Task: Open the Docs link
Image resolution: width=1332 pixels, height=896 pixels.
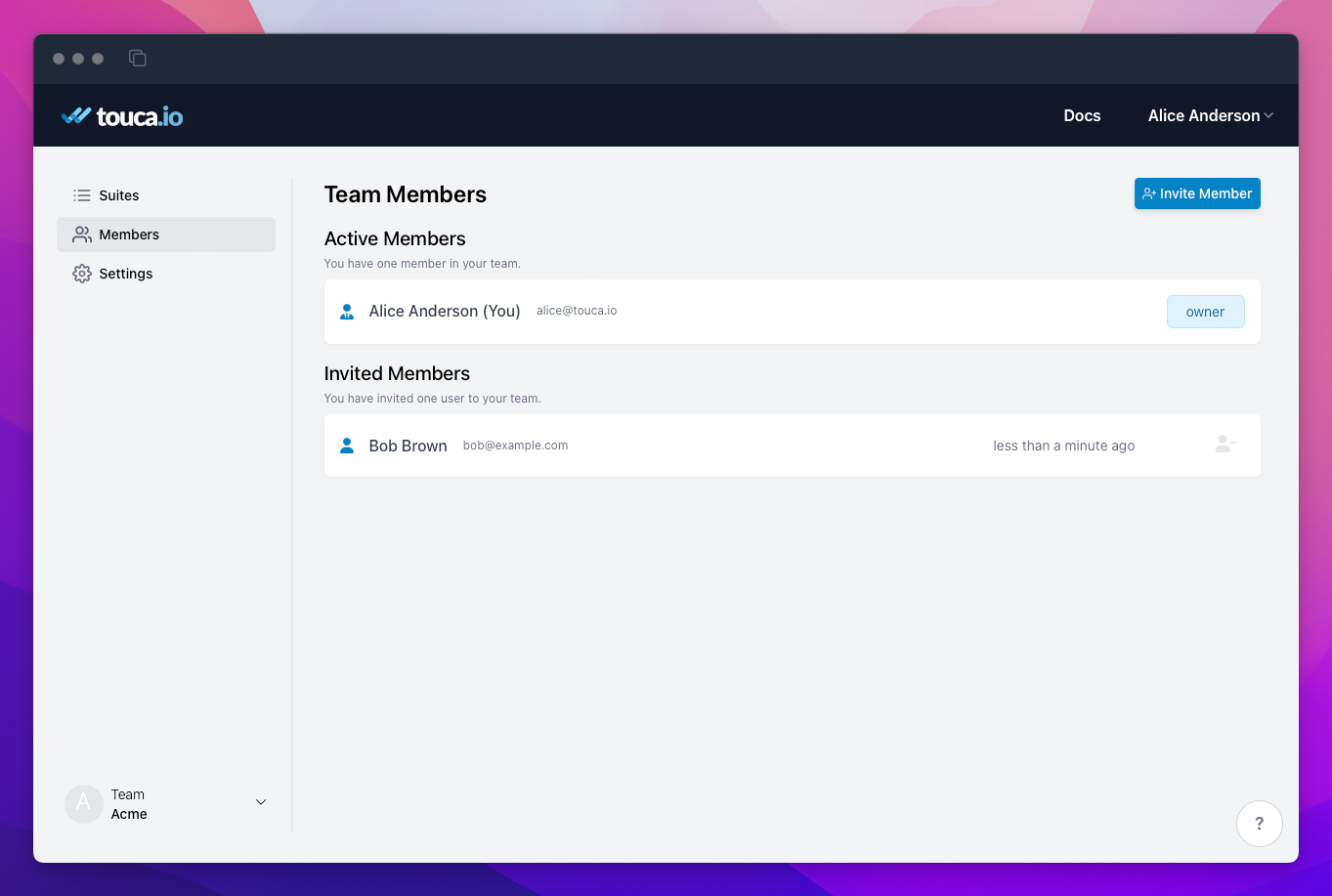Action: 1082,115
